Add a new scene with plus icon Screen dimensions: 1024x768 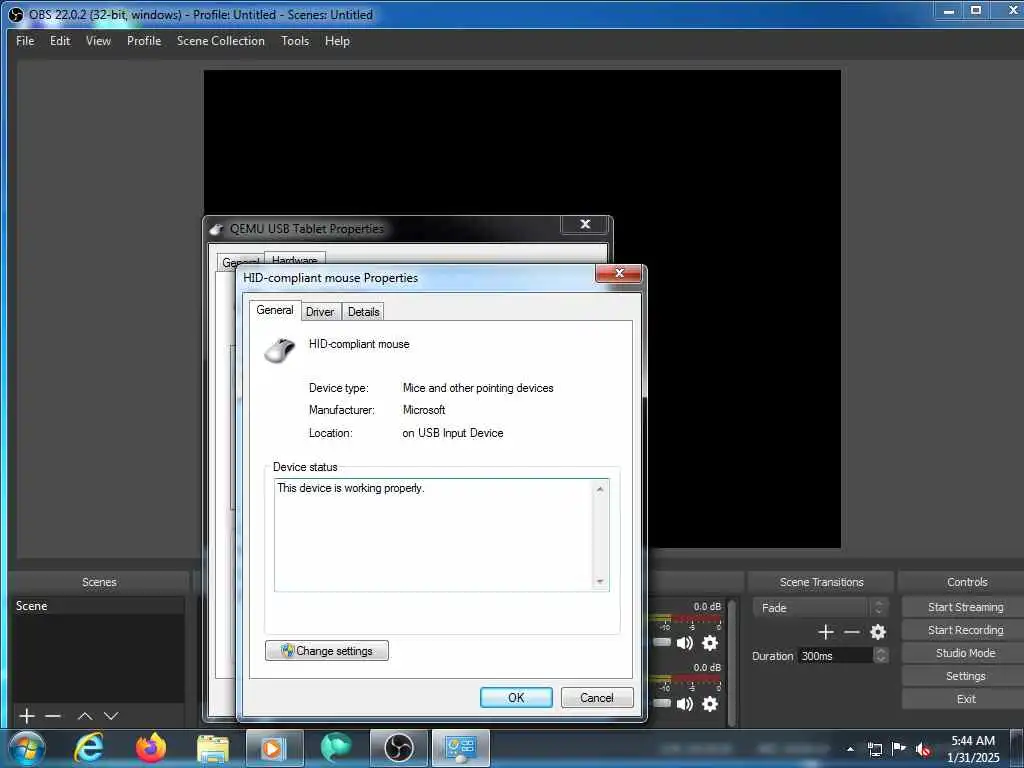27,716
